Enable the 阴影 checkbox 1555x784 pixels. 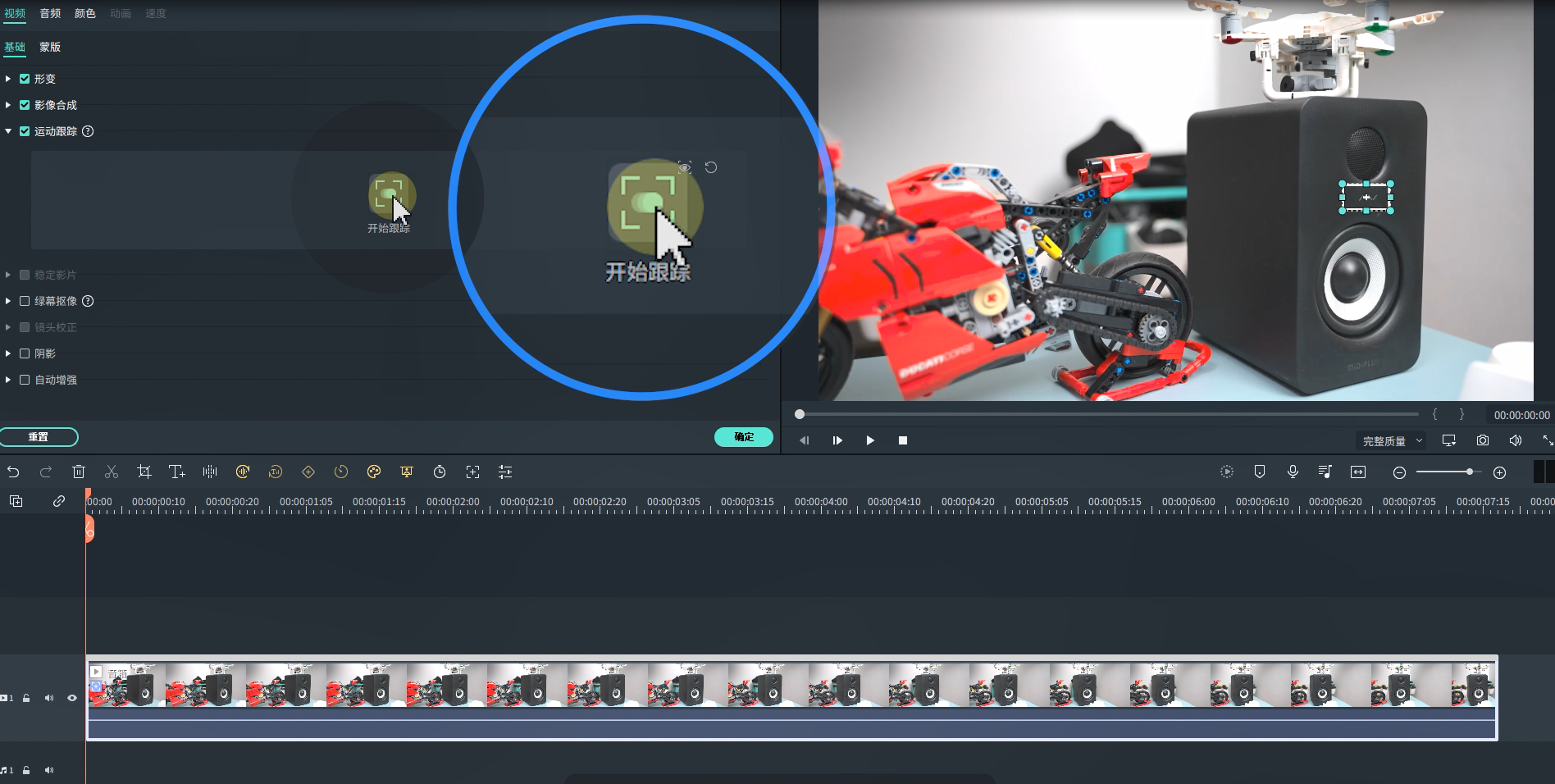click(25, 353)
